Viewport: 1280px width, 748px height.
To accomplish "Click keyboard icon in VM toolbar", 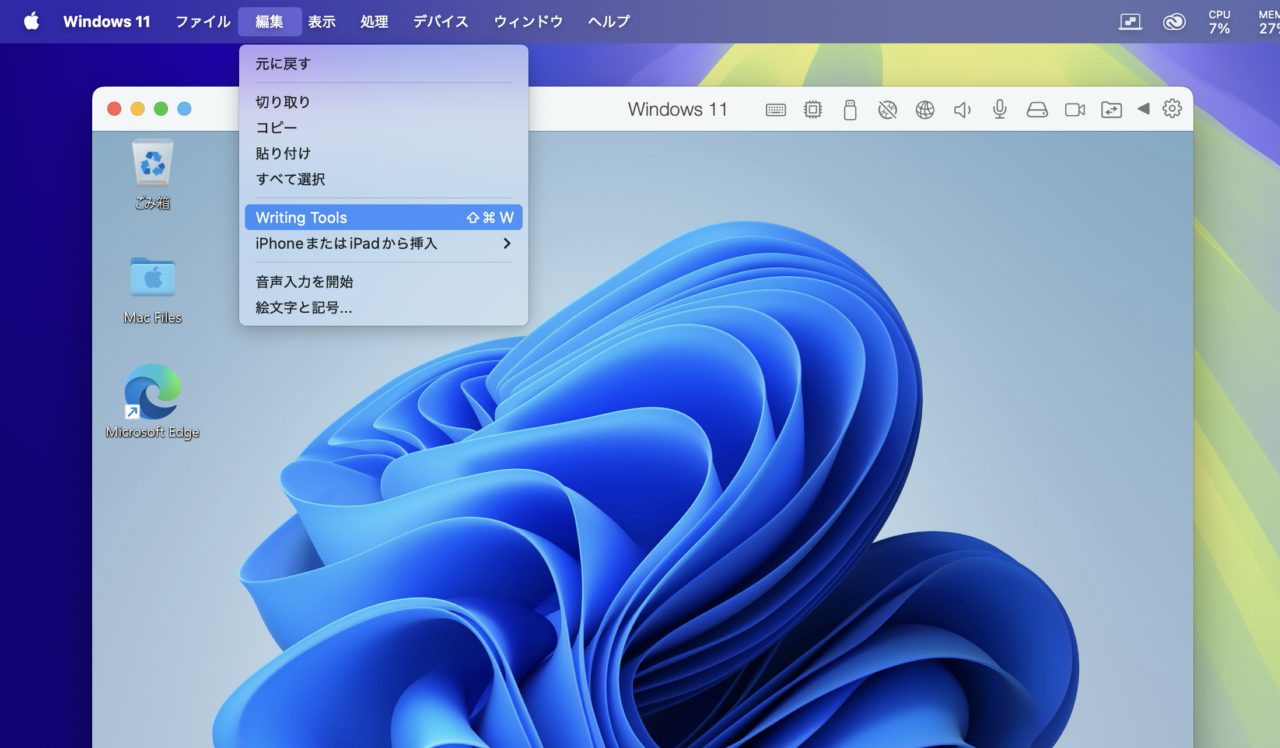I will (x=776, y=110).
